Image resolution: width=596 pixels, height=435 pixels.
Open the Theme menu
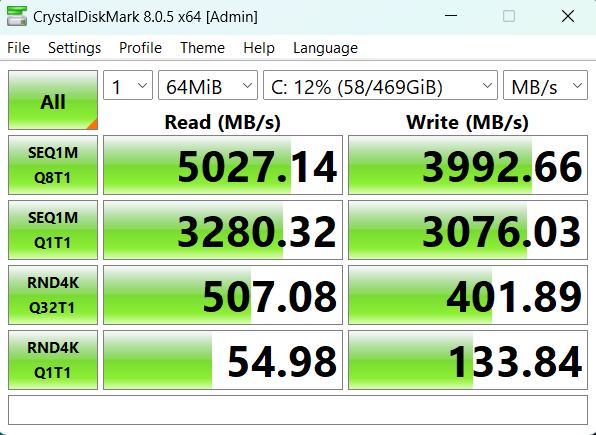202,48
